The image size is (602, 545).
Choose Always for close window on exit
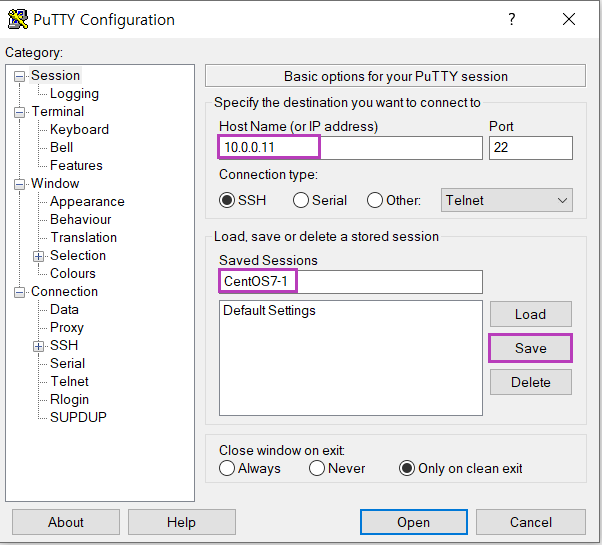tap(227, 468)
